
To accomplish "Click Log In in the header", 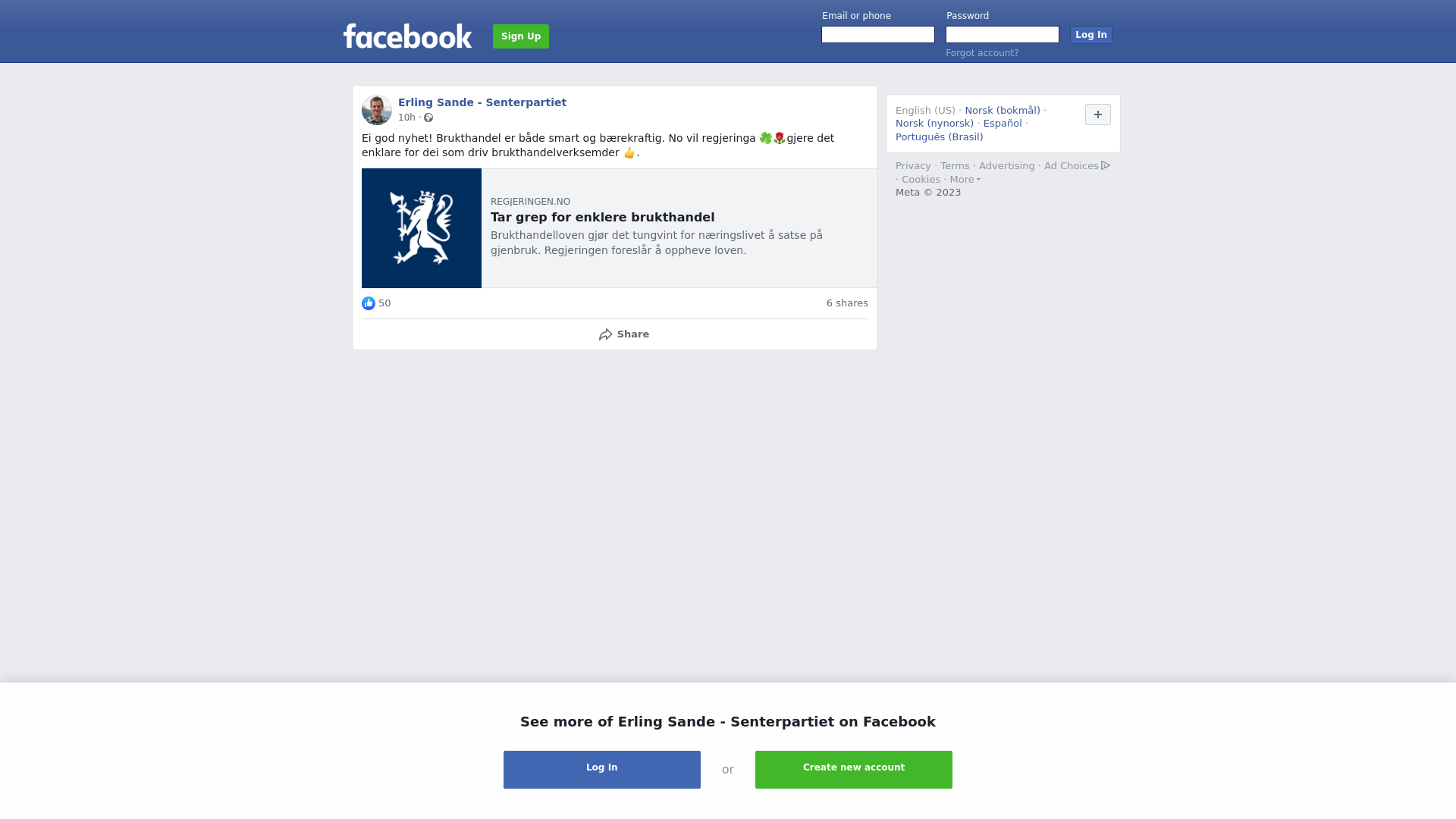I will (x=1091, y=35).
